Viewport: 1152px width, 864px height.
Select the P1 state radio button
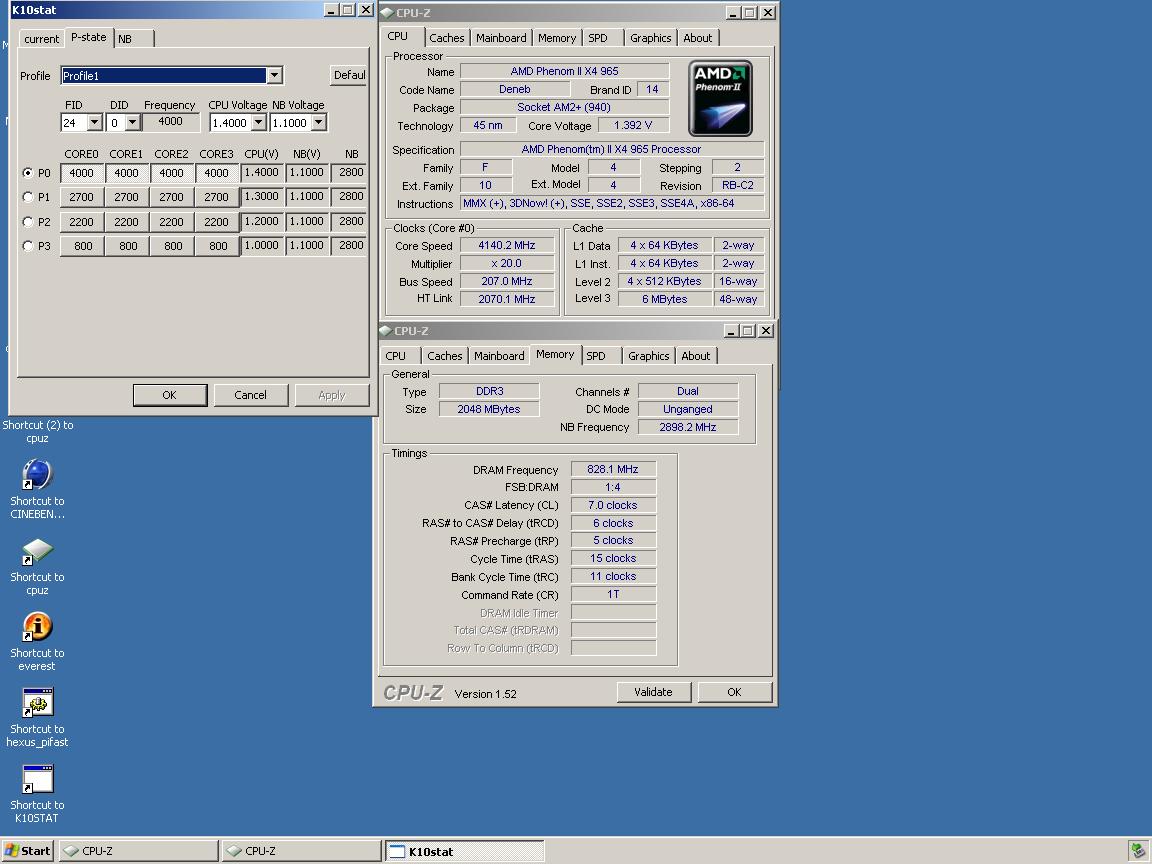coord(28,197)
